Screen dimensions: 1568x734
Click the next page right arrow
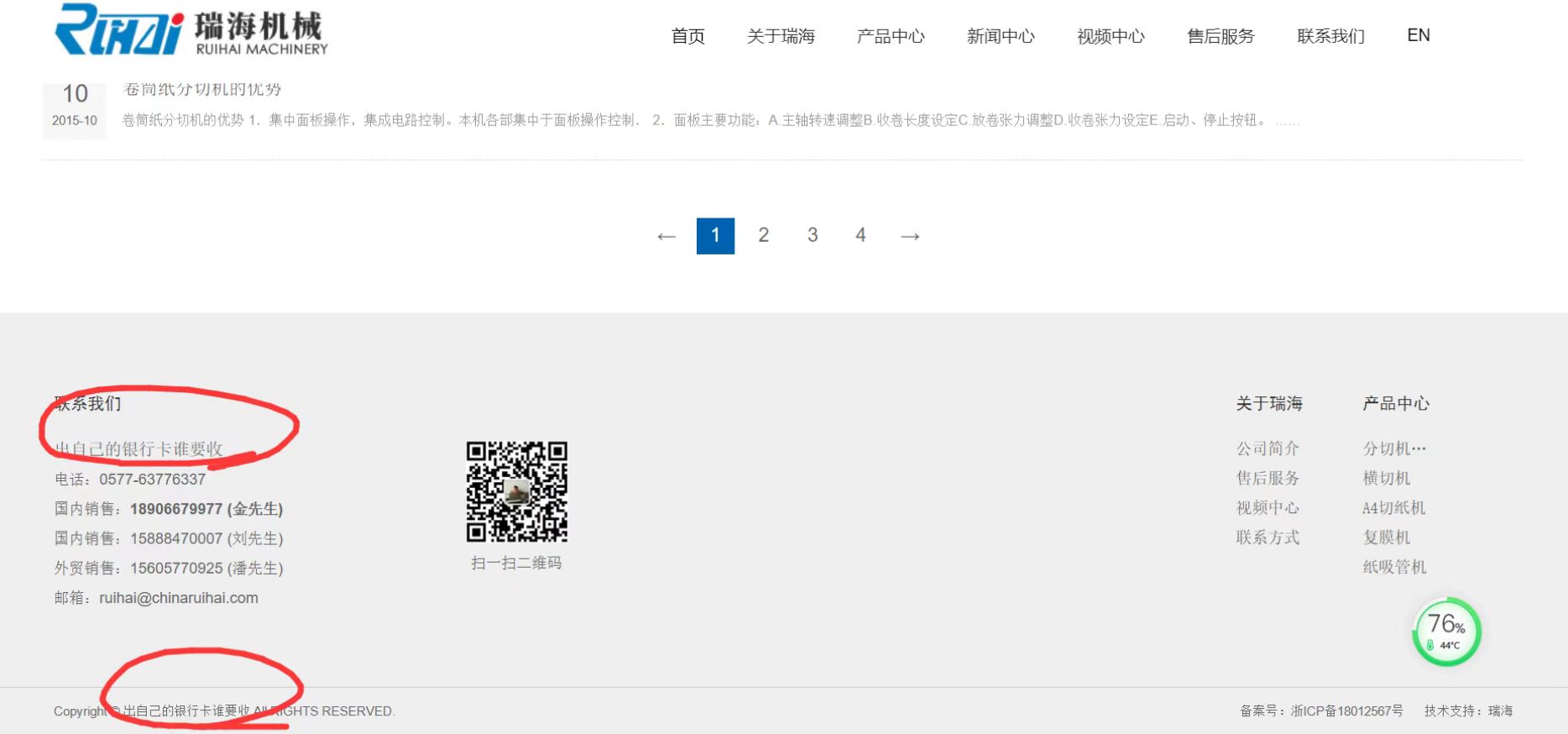pyautogui.click(x=910, y=236)
